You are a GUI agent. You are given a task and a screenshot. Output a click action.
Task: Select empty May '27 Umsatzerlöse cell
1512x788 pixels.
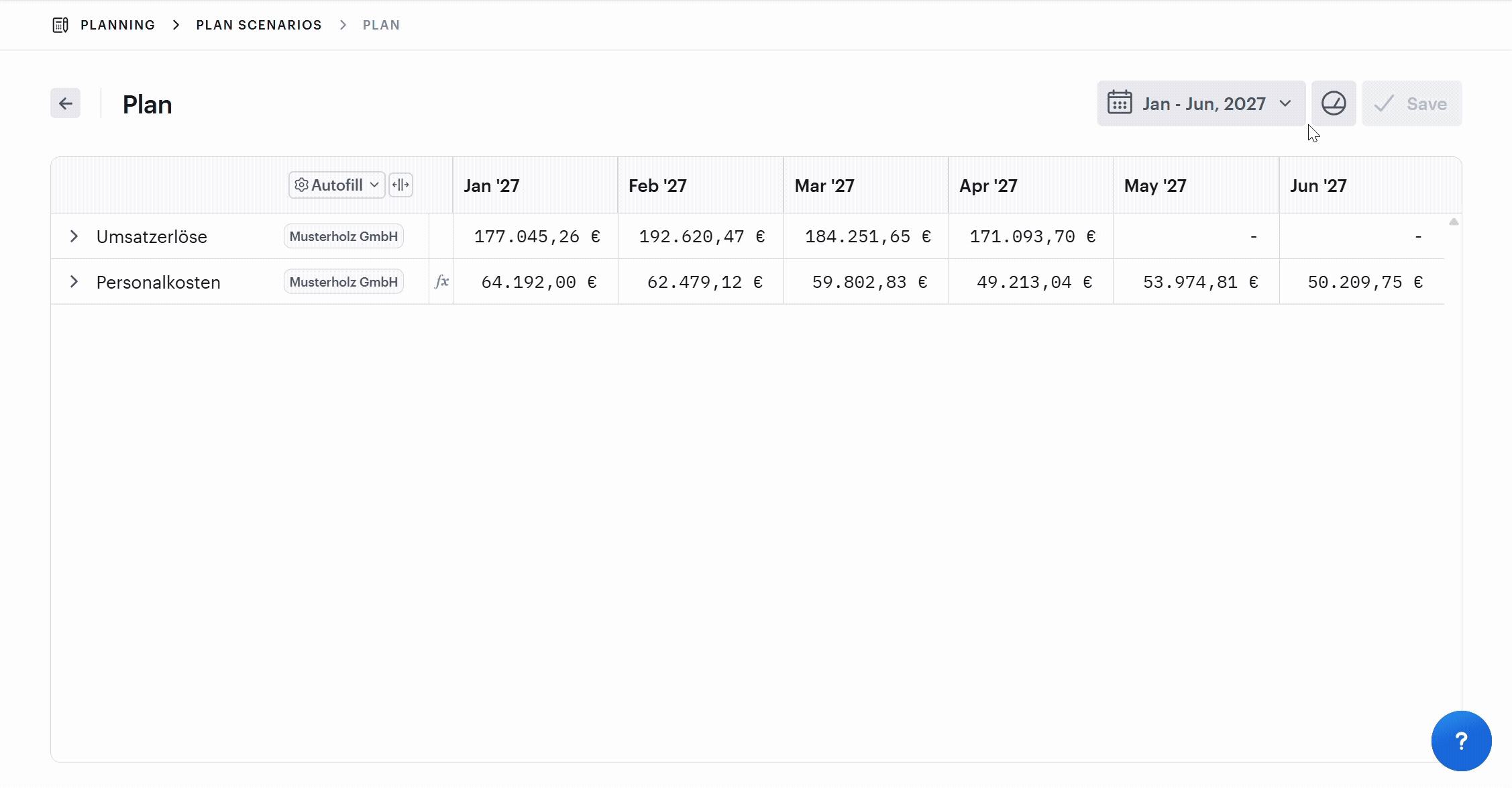coord(1196,236)
